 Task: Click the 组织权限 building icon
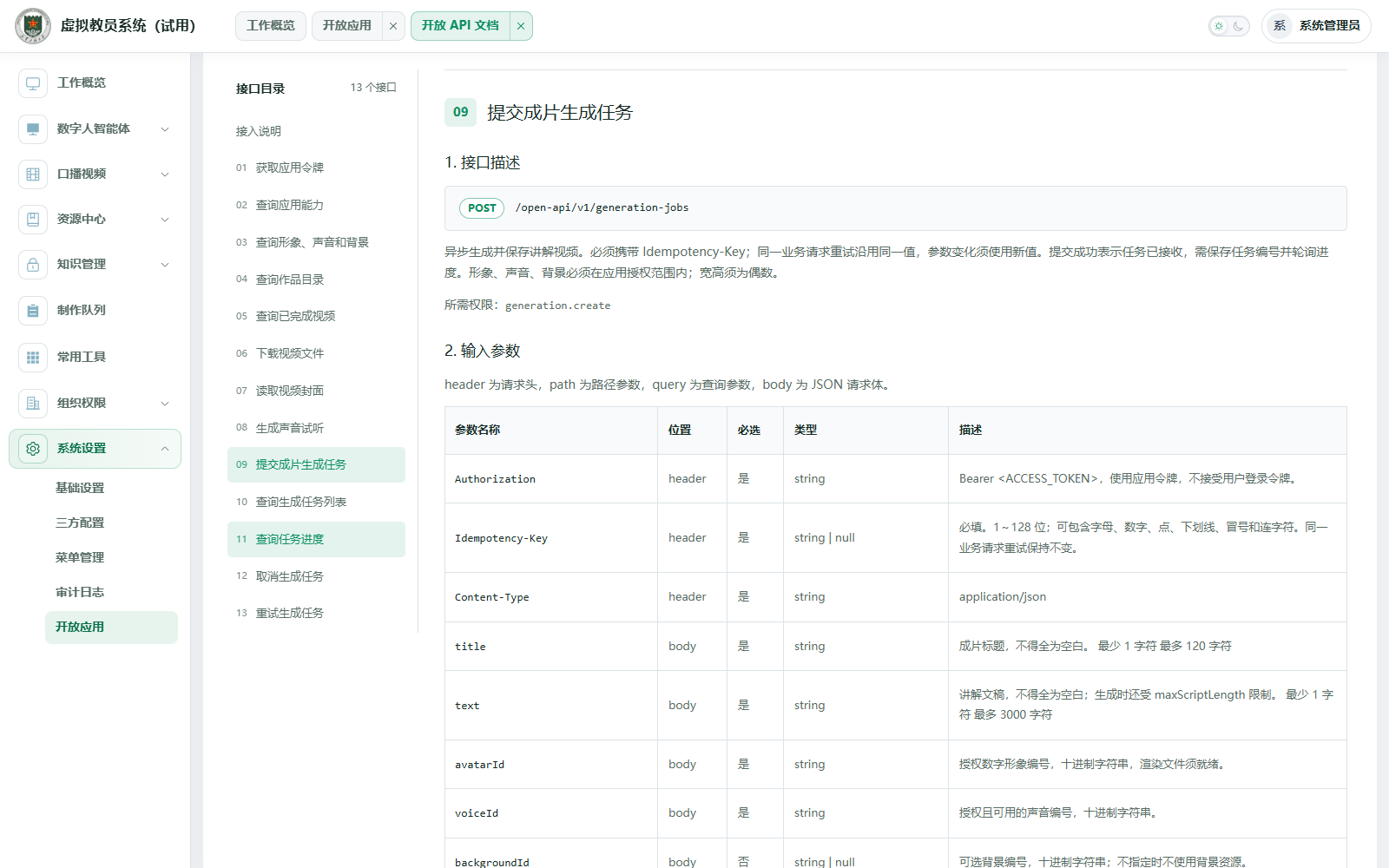click(33, 403)
